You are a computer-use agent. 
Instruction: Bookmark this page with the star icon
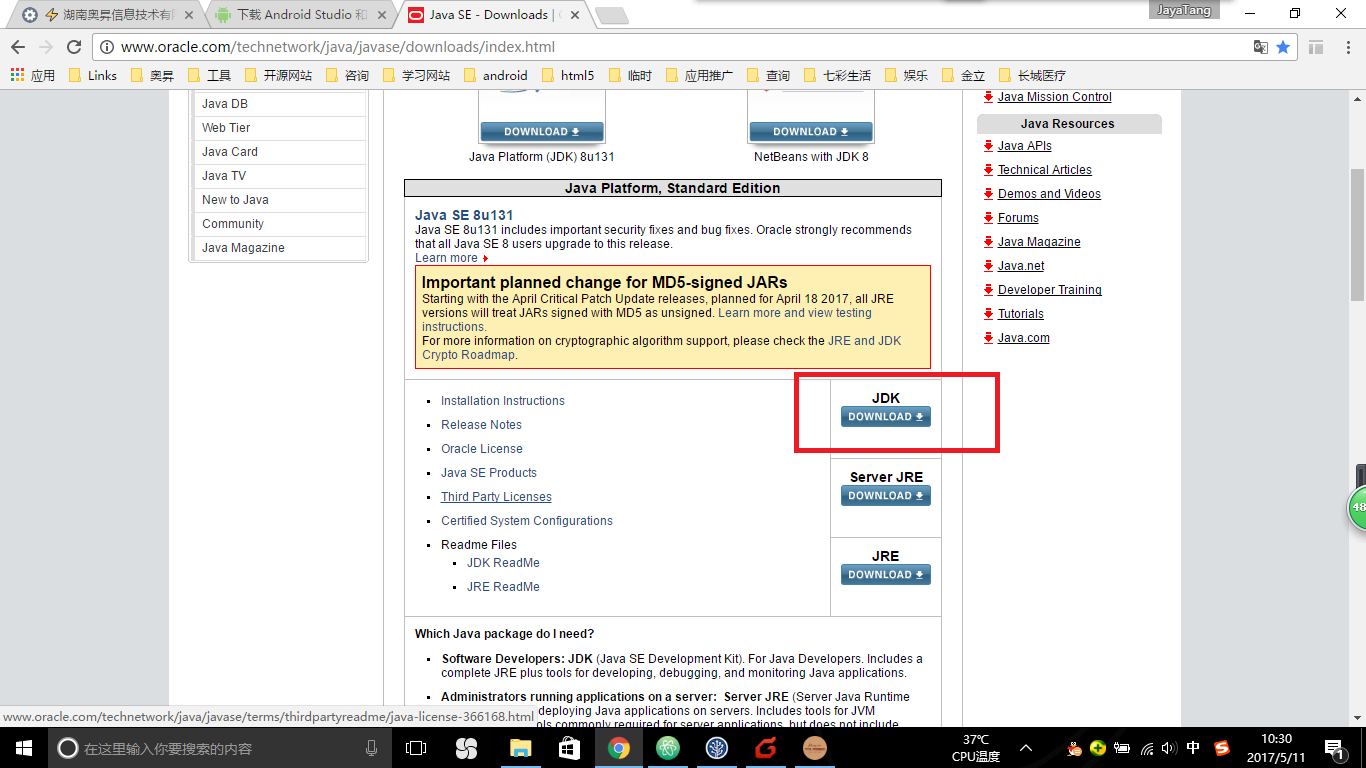[1283, 47]
